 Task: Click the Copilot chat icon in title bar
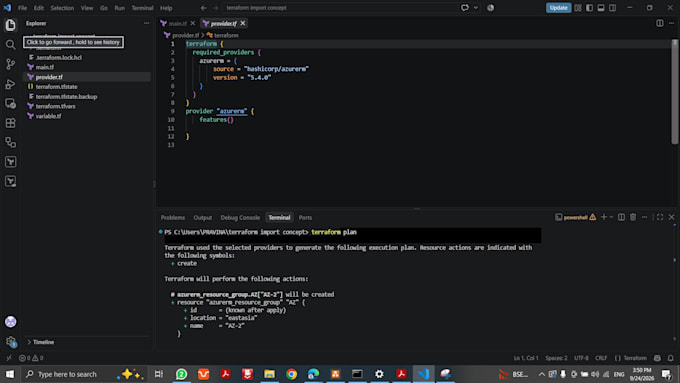point(465,8)
